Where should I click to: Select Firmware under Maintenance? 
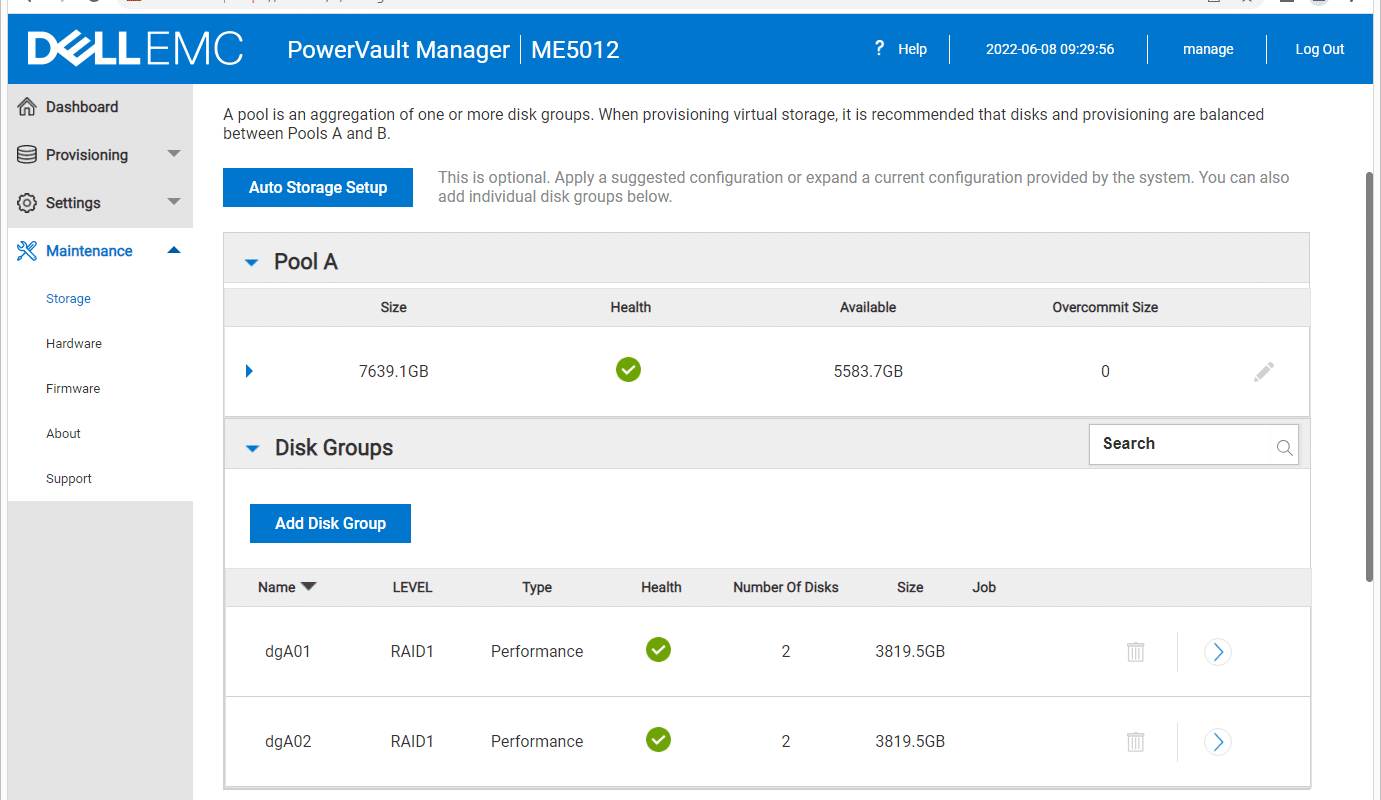[73, 389]
